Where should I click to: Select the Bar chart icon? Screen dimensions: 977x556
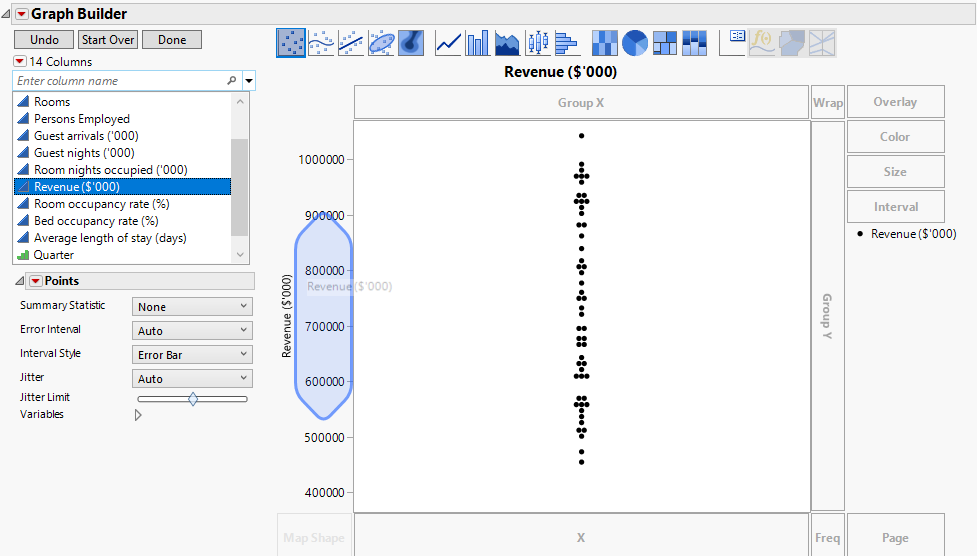[478, 43]
